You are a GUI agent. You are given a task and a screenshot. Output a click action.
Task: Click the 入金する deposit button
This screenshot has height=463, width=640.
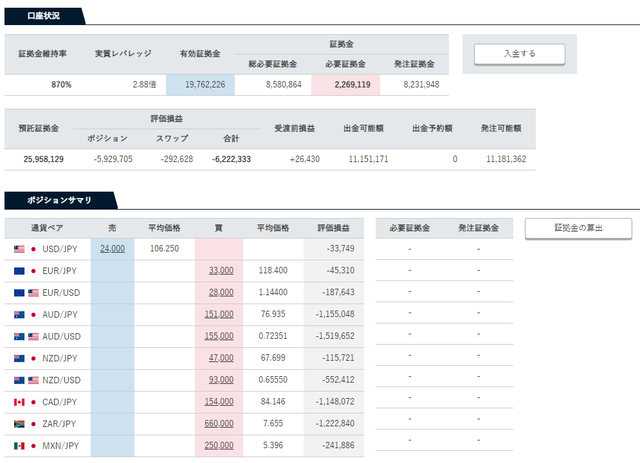tap(519, 54)
